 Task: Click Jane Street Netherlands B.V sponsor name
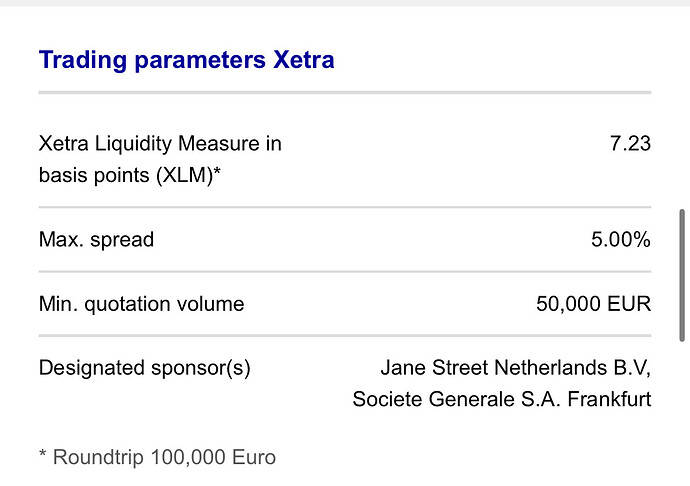pyautogui.click(x=516, y=368)
